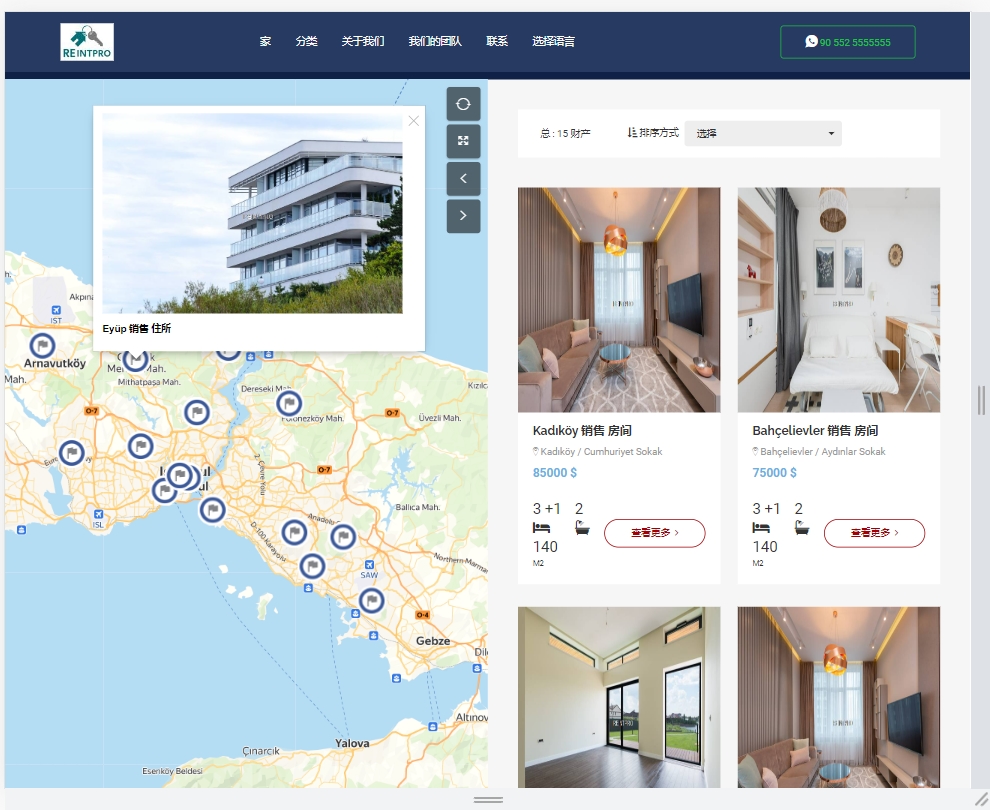Screen dimensions: 990x810
Task: Click the 总 : 15 财产 total count
Action: [565, 133]
